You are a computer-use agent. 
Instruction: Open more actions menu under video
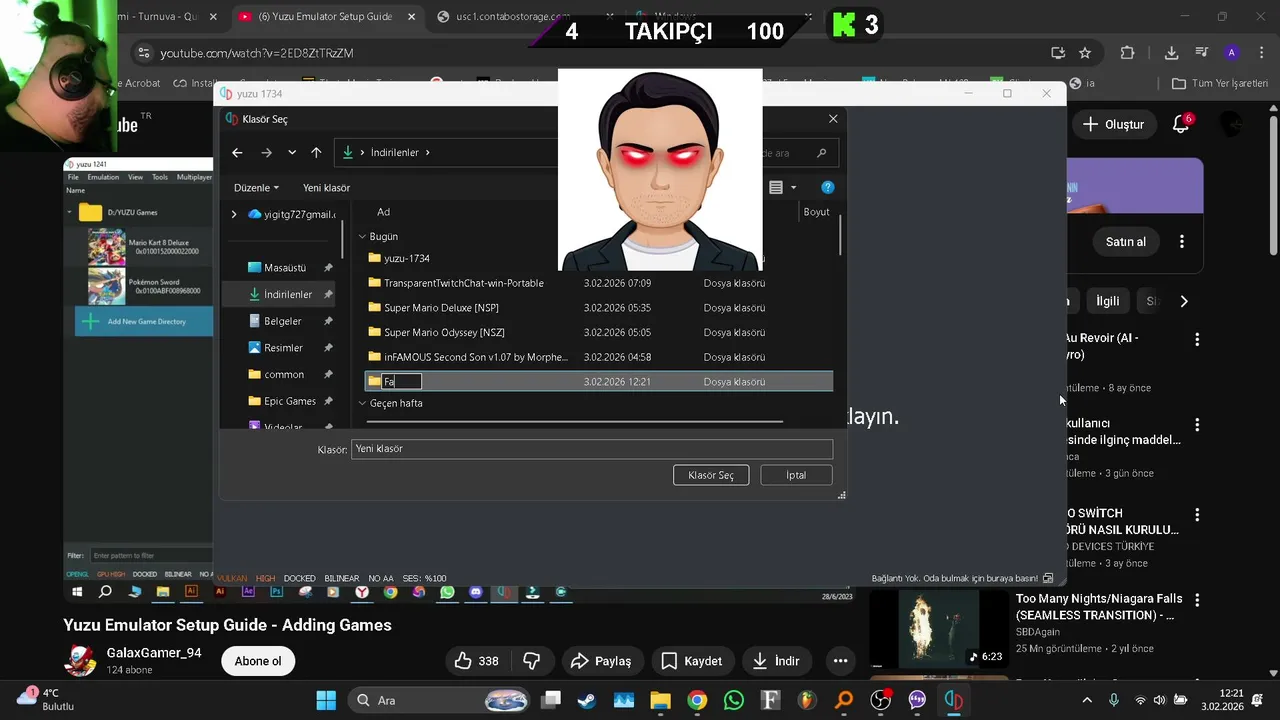(840, 661)
